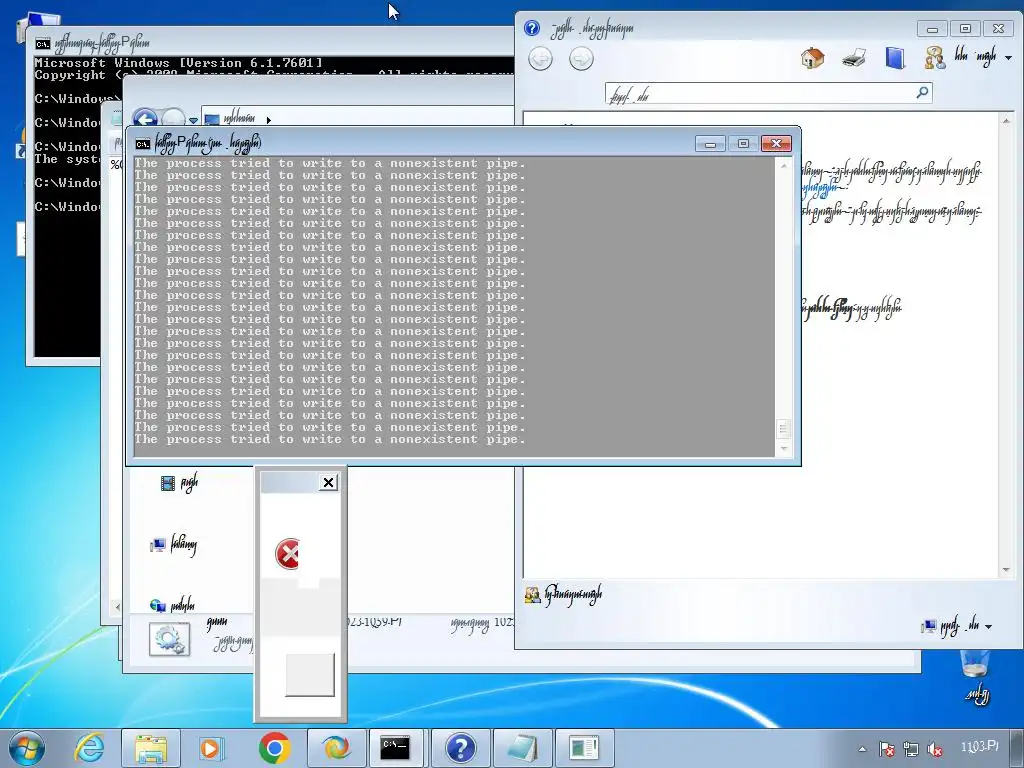Click the last taskbar application button
Image resolution: width=1024 pixels, height=768 pixels.
point(584,748)
